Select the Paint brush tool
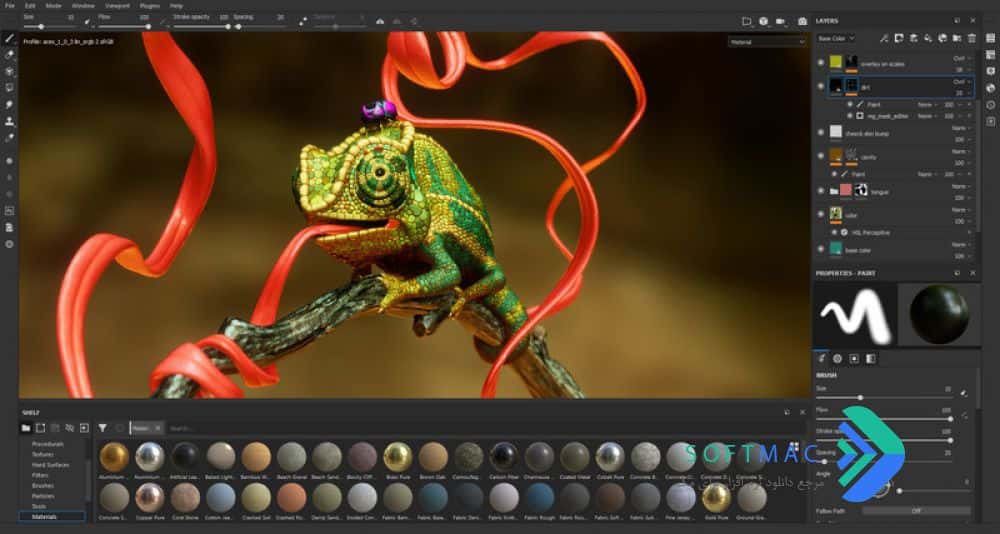This screenshot has height=534, width=1000. (10, 38)
